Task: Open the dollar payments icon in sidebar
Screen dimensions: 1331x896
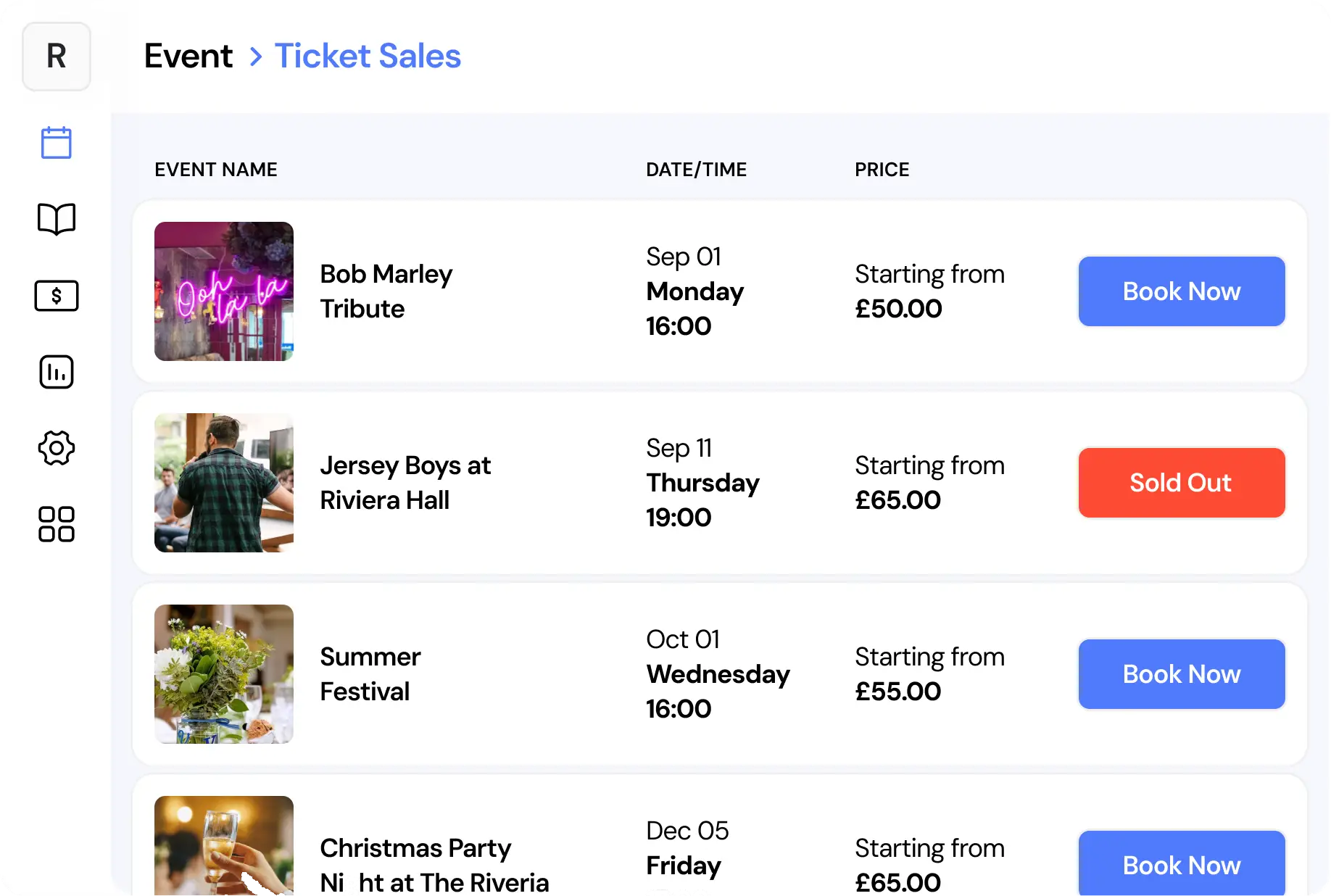Action: 57,296
